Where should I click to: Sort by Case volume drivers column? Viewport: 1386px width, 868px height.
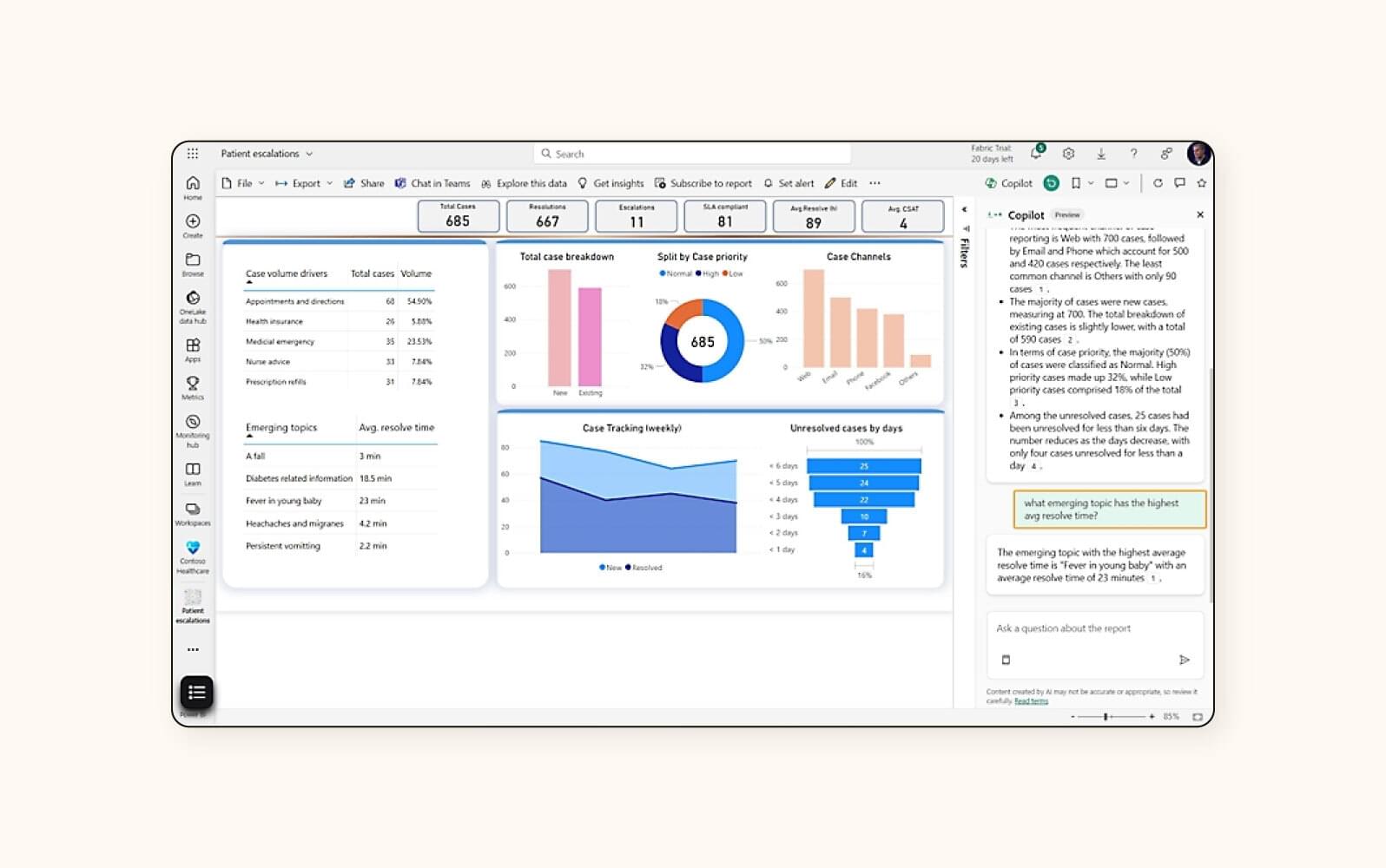(287, 273)
